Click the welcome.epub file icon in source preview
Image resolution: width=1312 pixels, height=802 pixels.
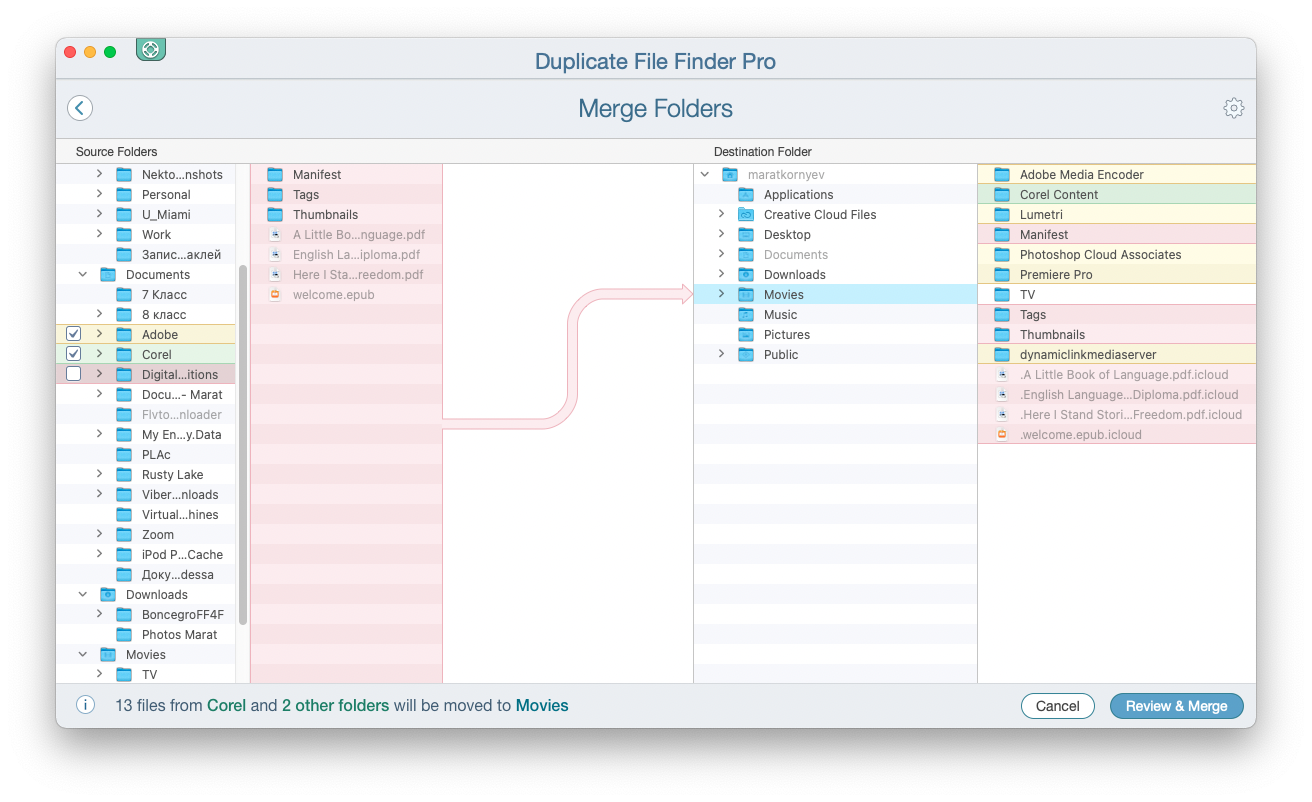pyautogui.click(x=275, y=294)
